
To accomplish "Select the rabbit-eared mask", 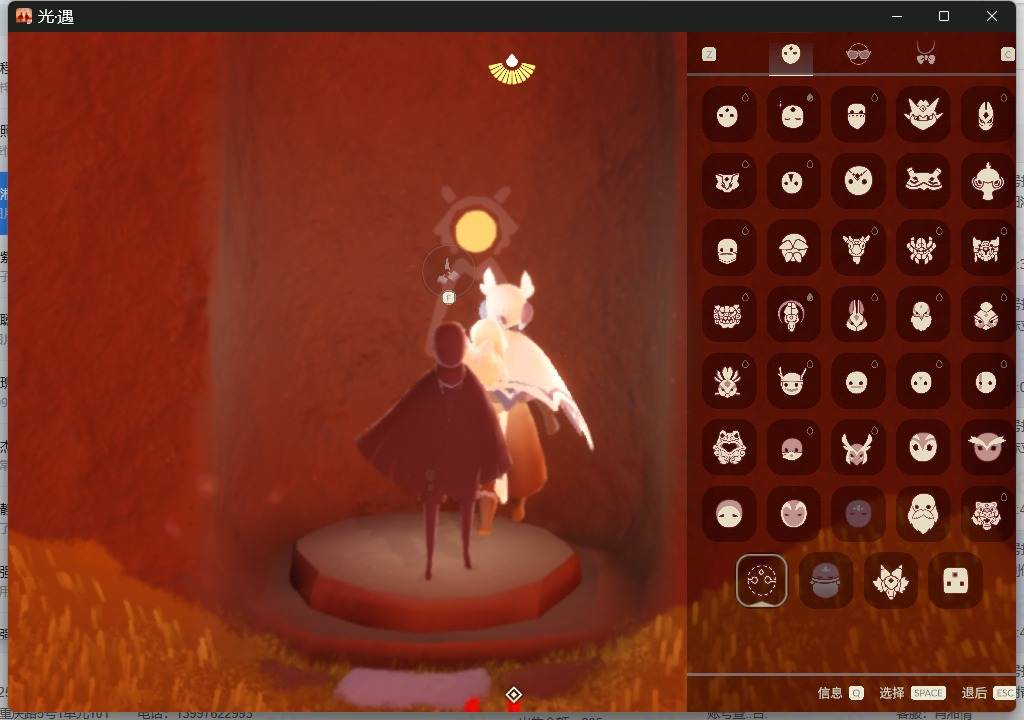I will [x=857, y=314].
